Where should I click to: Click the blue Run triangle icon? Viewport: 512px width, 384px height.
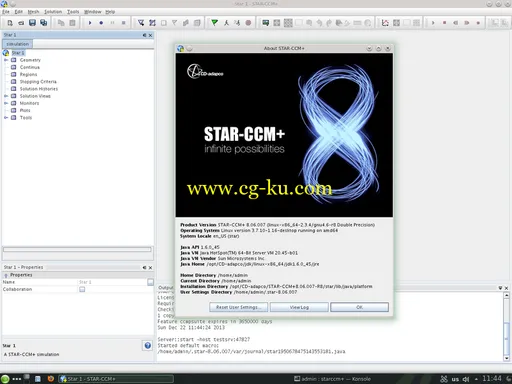pyautogui.click(x=90, y=23)
